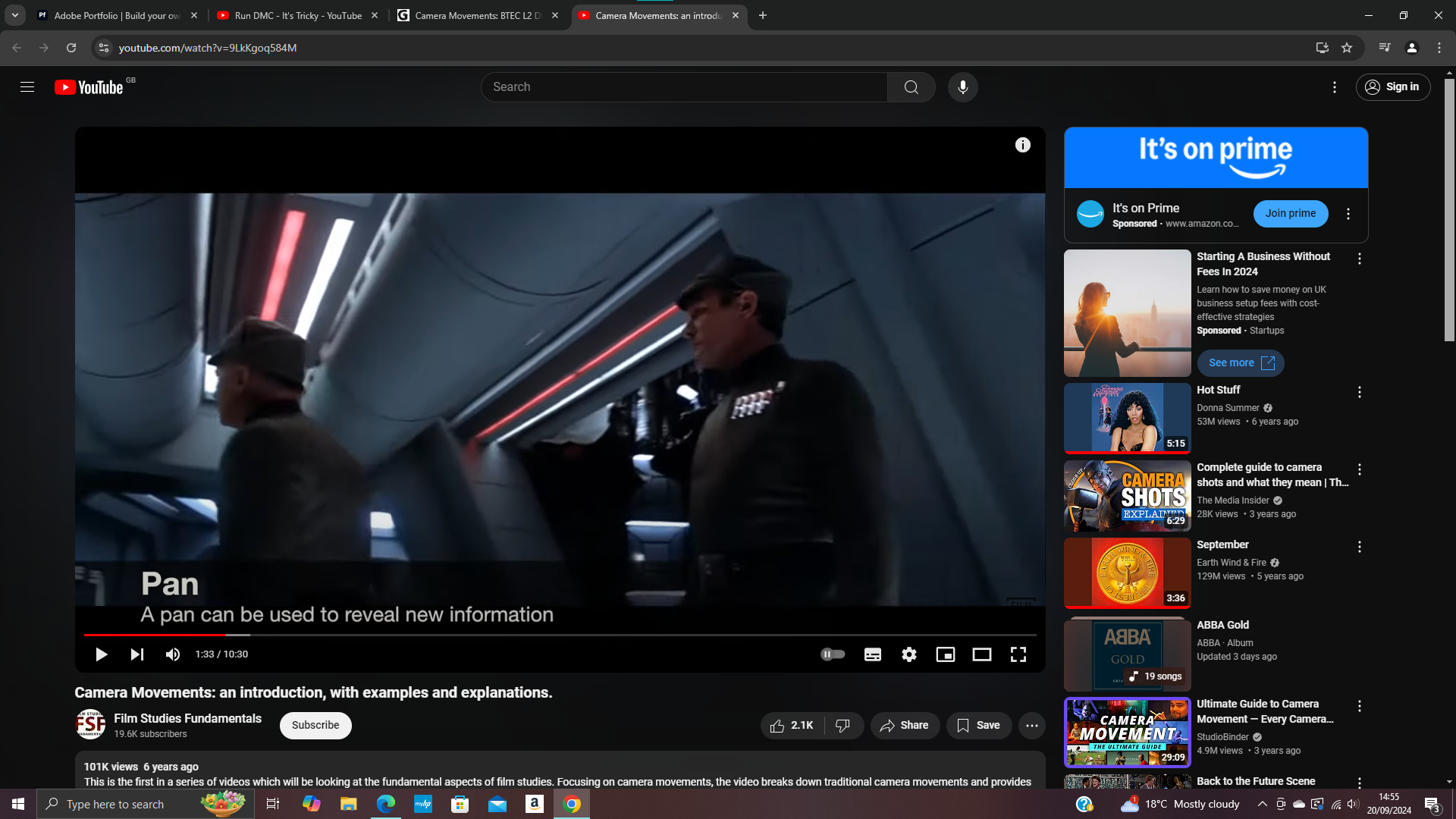Go back to the previous page
Image resolution: width=1456 pixels, height=819 pixels.
pos(17,48)
